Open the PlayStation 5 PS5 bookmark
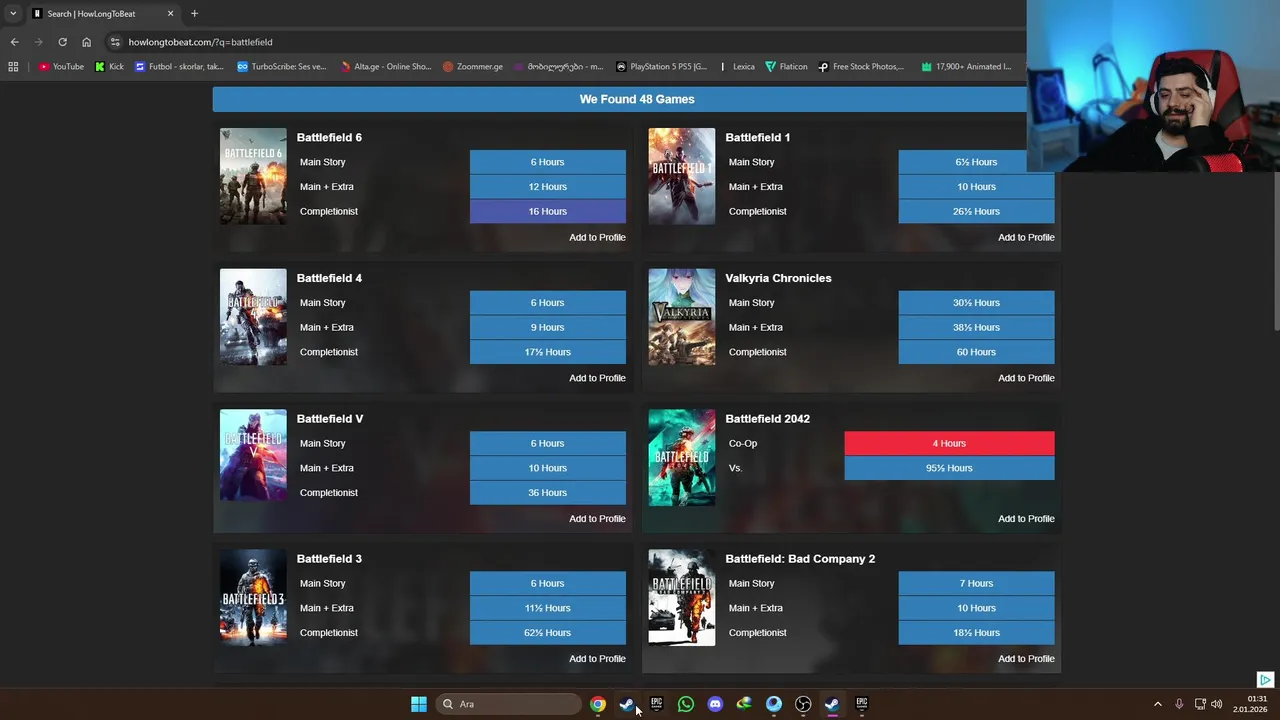The image size is (1280, 720). [662, 67]
